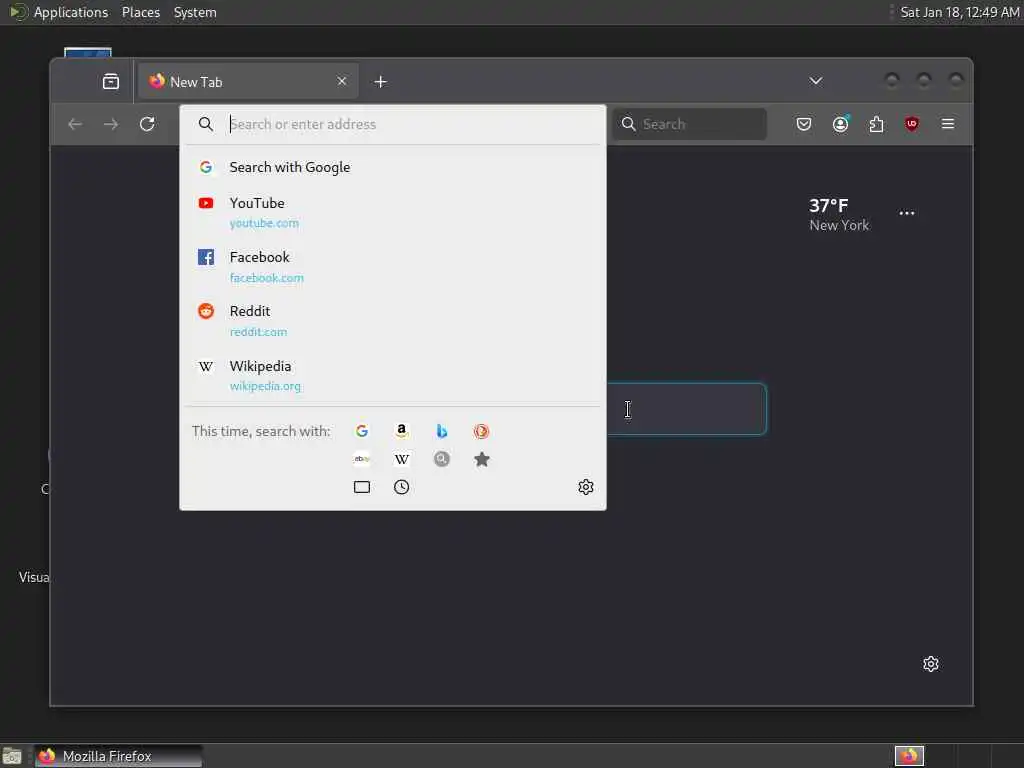Search this time with Amazon icon
The width and height of the screenshot is (1024, 768).
(402, 431)
